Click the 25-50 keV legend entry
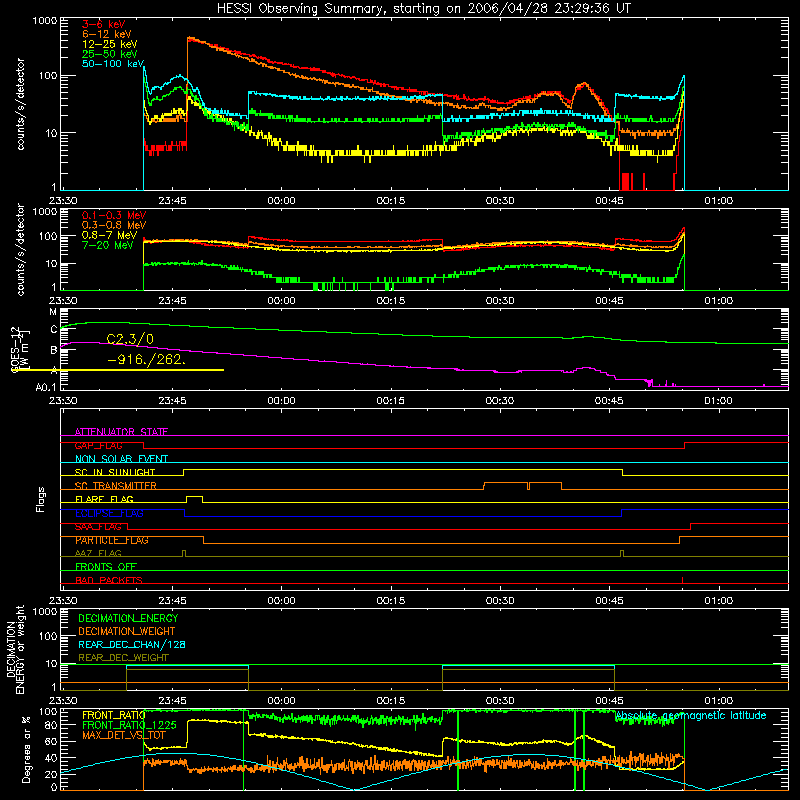Screen dimensions: 800x800 [x=110, y=54]
